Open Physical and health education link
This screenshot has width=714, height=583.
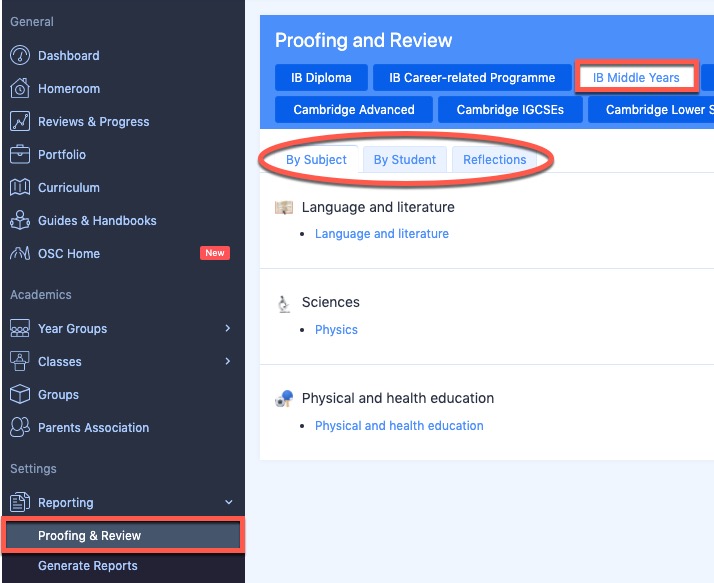tap(399, 425)
